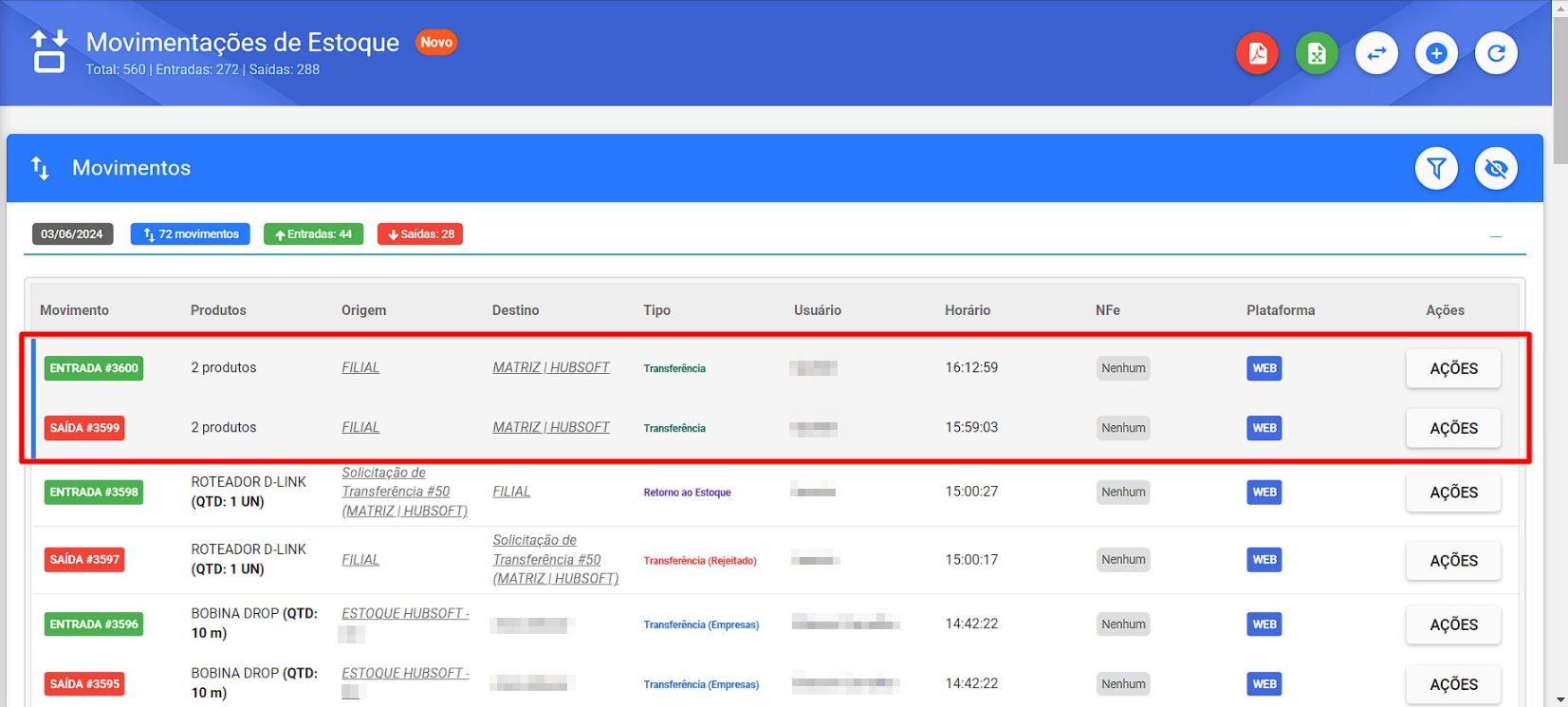Click the Saídas: 28 badge
Viewport: 1568px width, 707px height.
420,234
